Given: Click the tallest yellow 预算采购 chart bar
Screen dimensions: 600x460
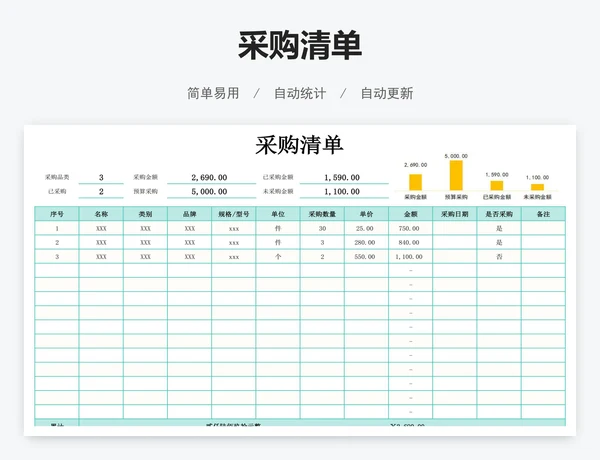Looking at the screenshot, I should coord(456,175).
